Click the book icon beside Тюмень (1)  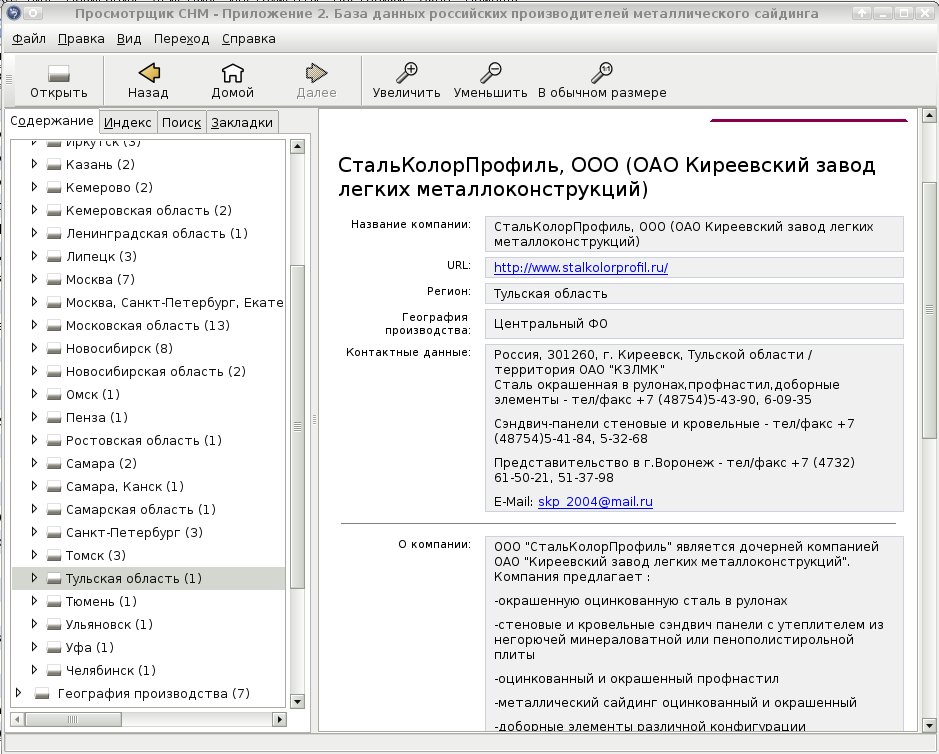[54, 601]
